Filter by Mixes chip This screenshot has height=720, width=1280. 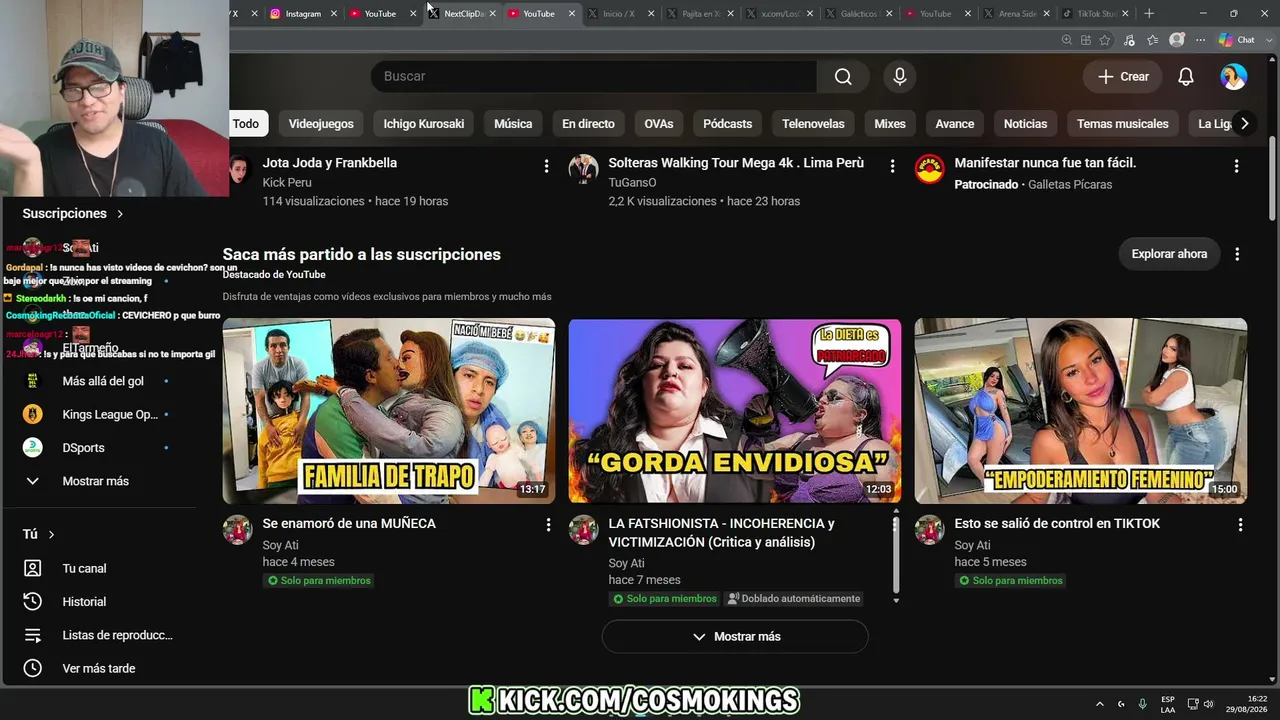coord(890,124)
